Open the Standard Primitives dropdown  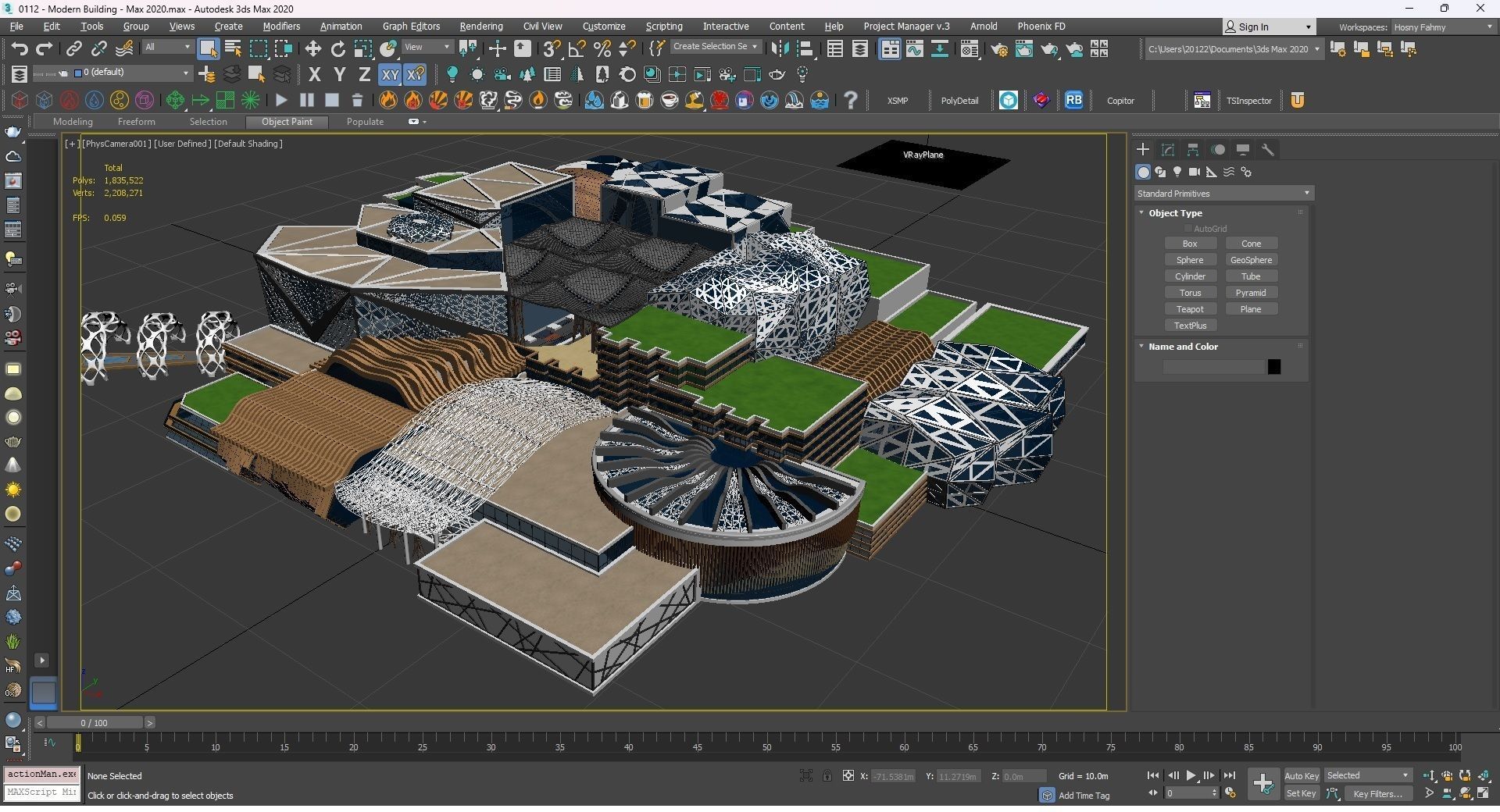pos(1223,194)
